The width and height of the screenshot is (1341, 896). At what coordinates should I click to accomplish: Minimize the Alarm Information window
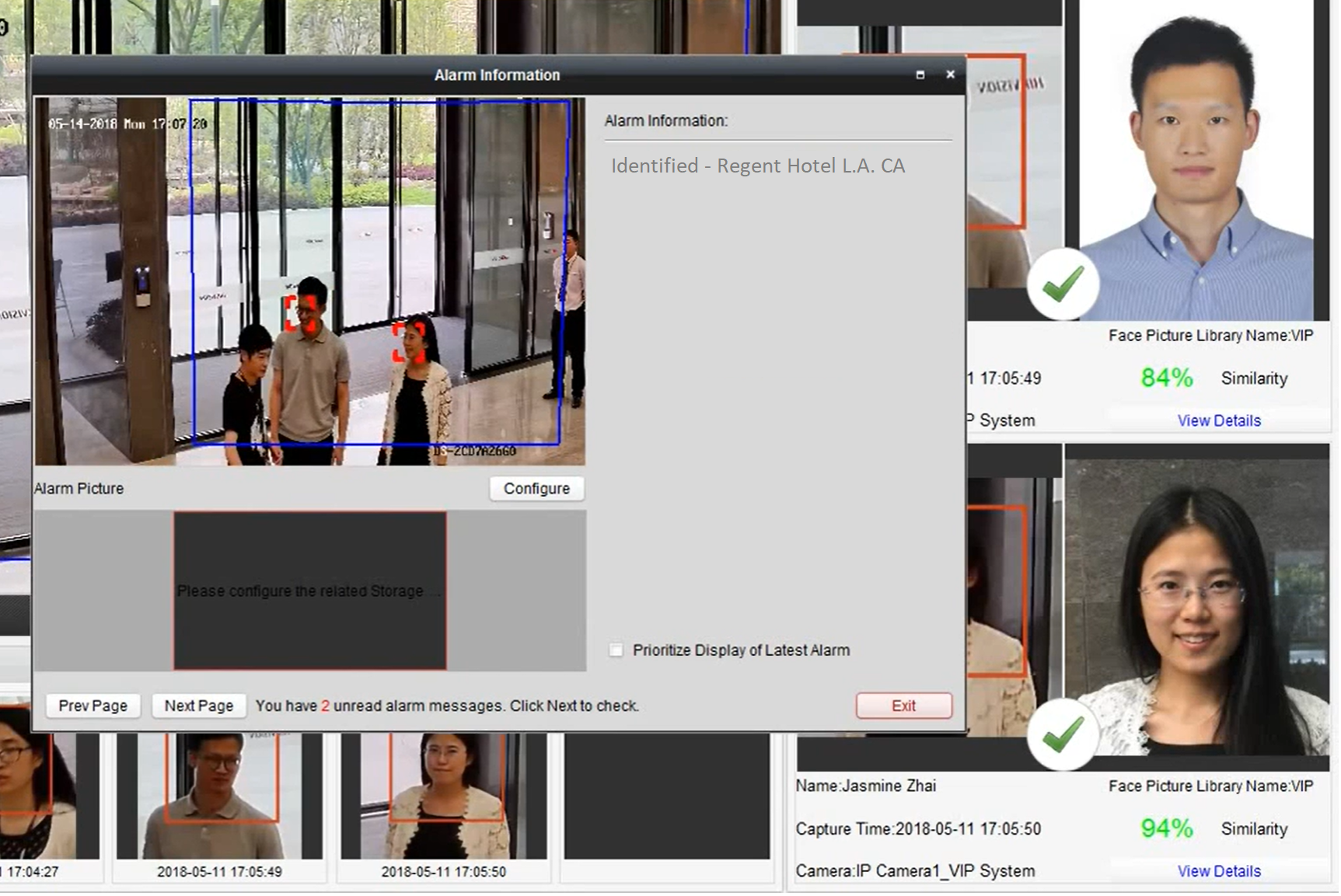click(920, 75)
